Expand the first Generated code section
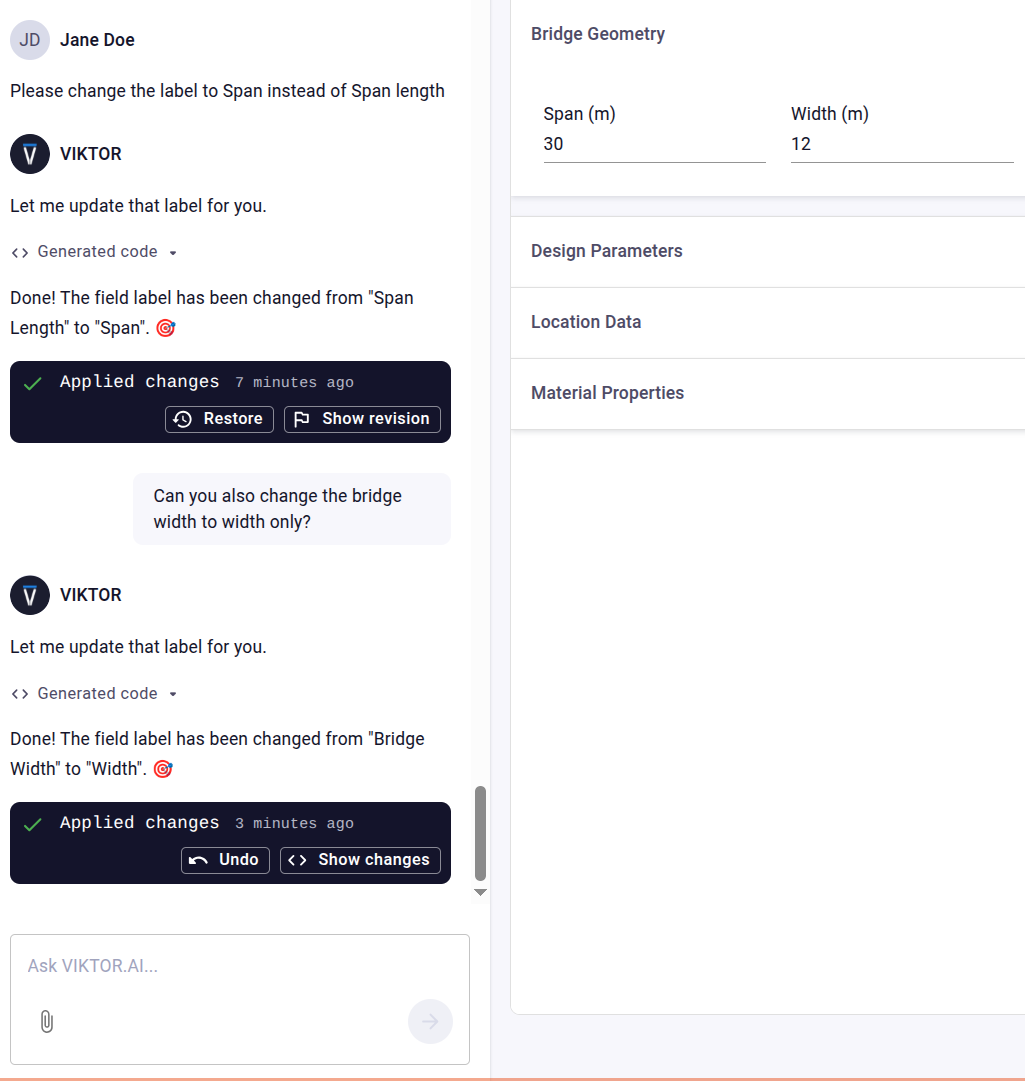This screenshot has width=1025, height=1081. 95,252
